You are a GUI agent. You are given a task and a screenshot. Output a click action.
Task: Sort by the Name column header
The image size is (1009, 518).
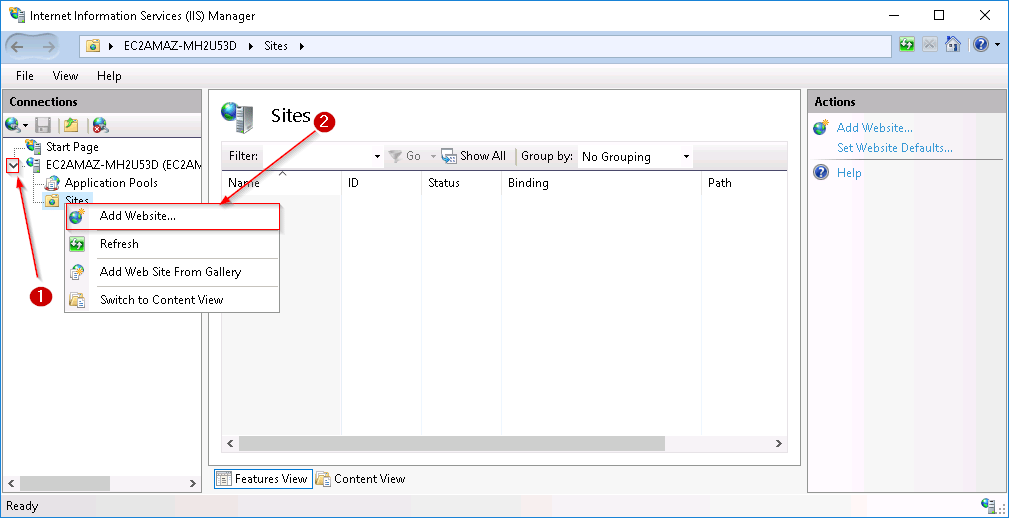coord(281,183)
